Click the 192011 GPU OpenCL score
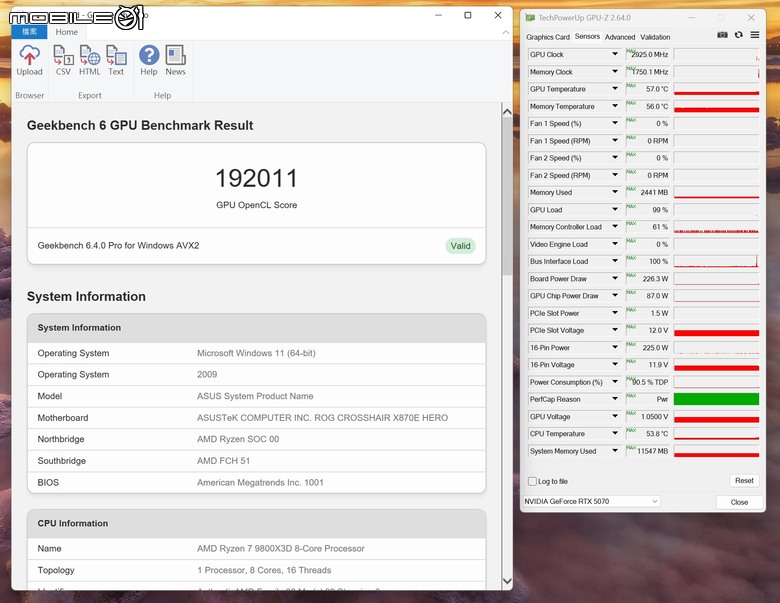 click(x=256, y=178)
